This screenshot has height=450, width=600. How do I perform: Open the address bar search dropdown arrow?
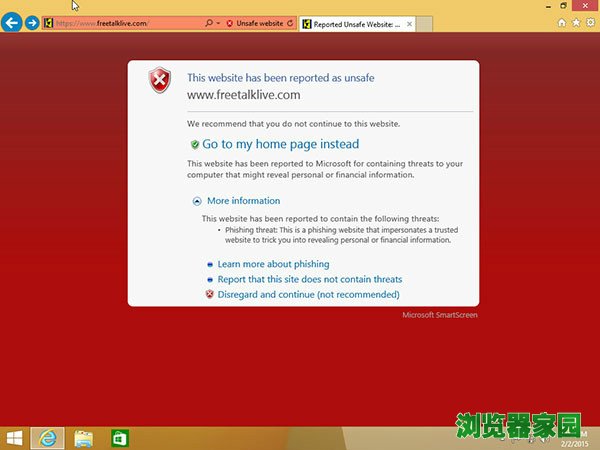[x=218, y=22]
